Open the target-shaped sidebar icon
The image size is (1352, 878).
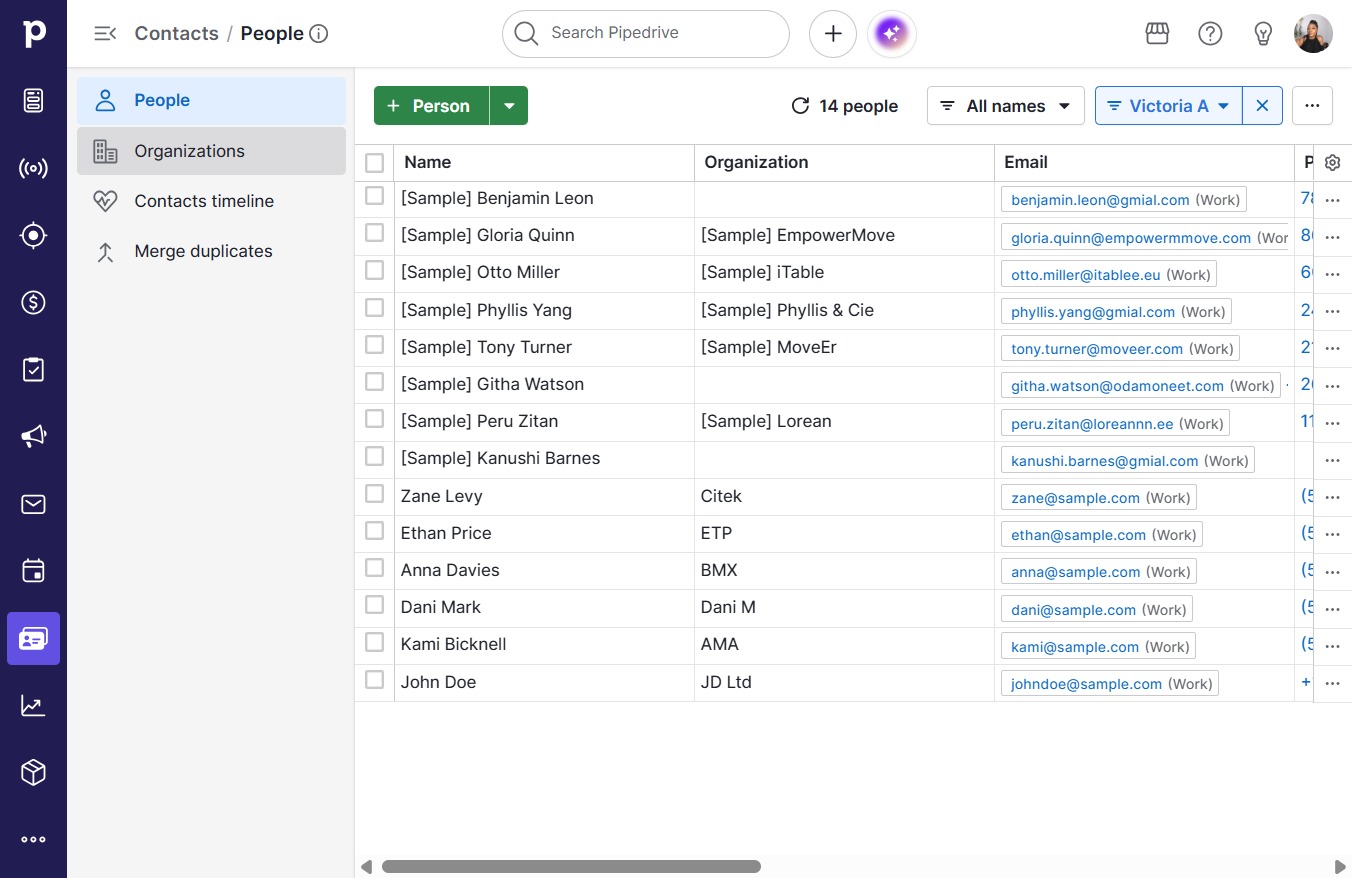(x=33, y=235)
